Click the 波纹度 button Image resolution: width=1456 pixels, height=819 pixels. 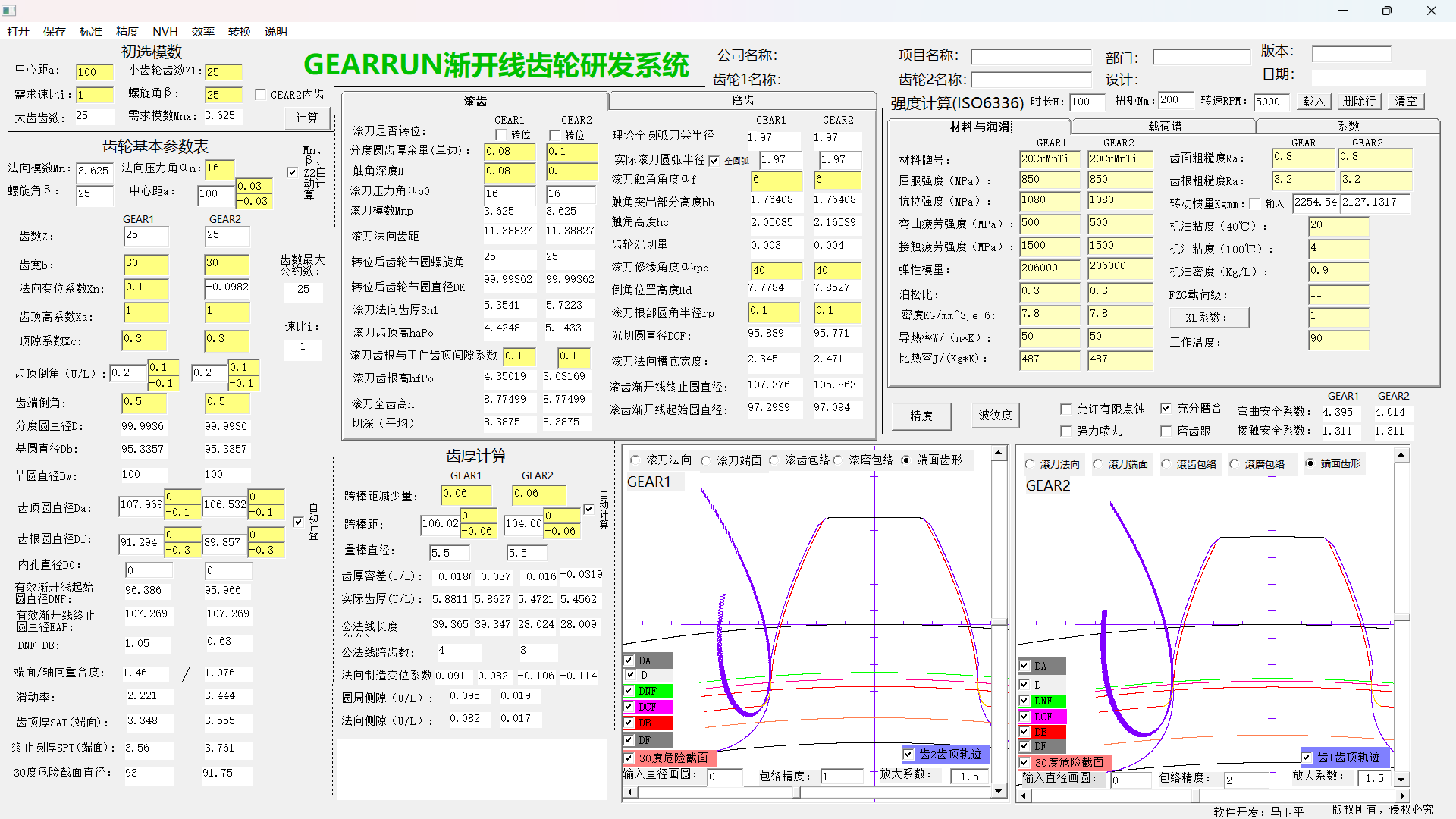(x=995, y=416)
